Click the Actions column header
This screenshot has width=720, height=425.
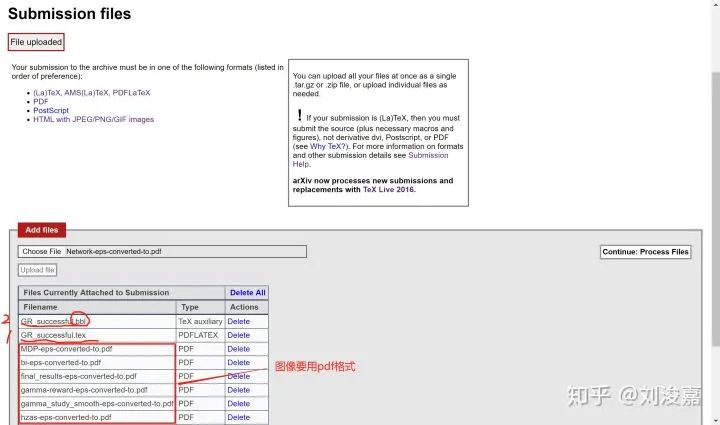click(247, 307)
